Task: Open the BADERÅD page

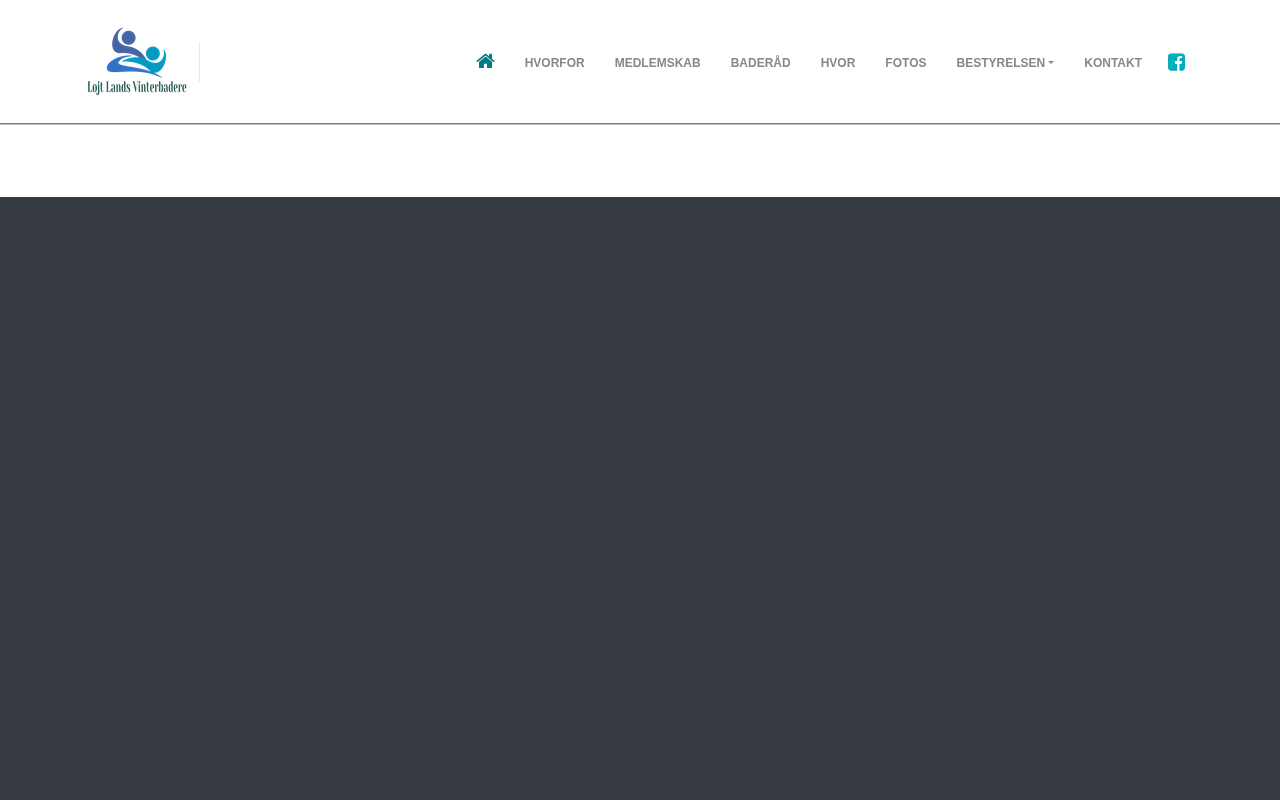Action: (x=760, y=63)
